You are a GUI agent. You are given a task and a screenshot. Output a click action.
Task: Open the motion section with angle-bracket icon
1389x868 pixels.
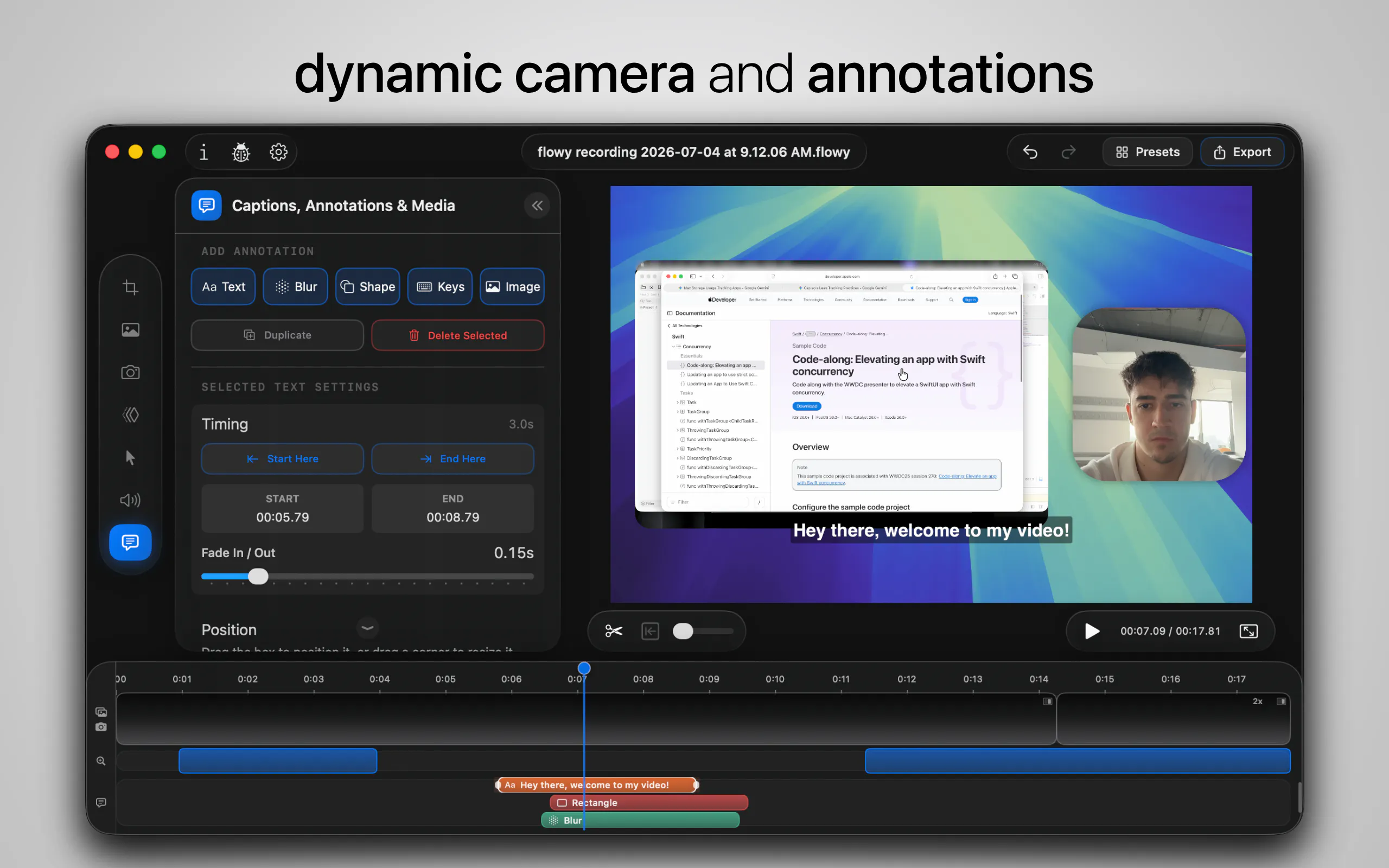(x=130, y=414)
